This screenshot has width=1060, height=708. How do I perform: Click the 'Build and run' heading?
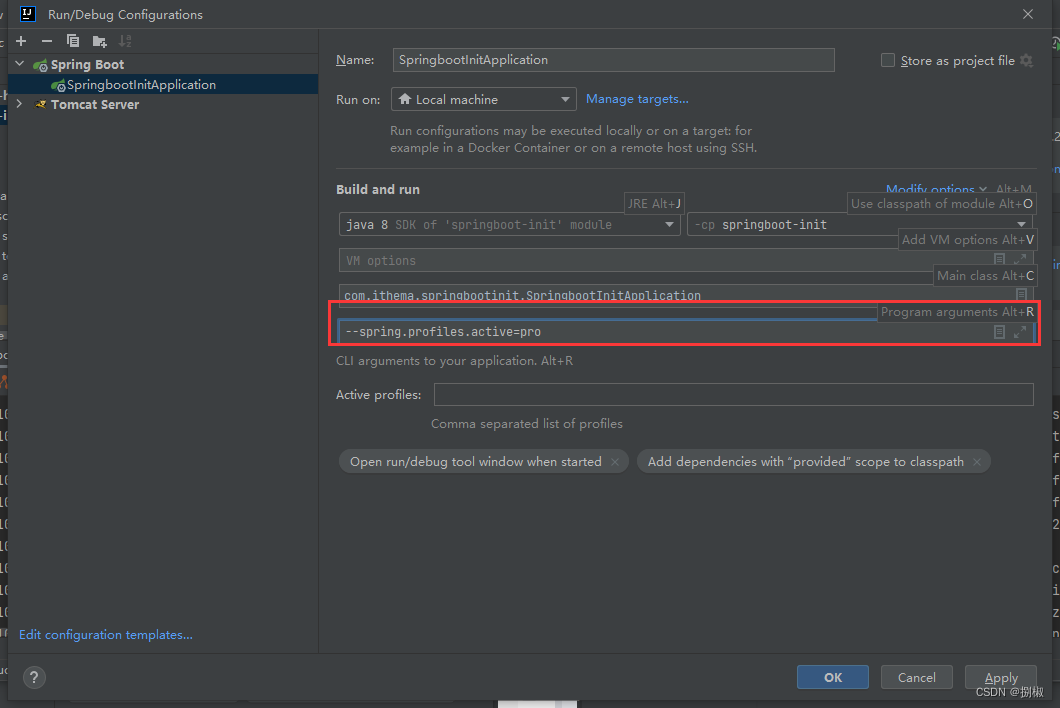point(378,189)
